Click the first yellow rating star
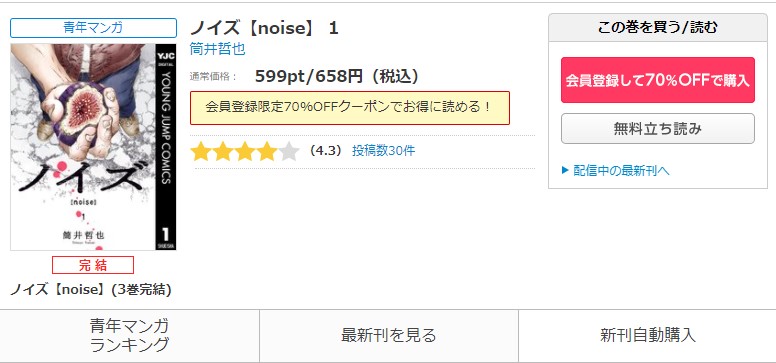Image resolution: width=776 pixels, height=363 pixels. (x=201, y=151)
